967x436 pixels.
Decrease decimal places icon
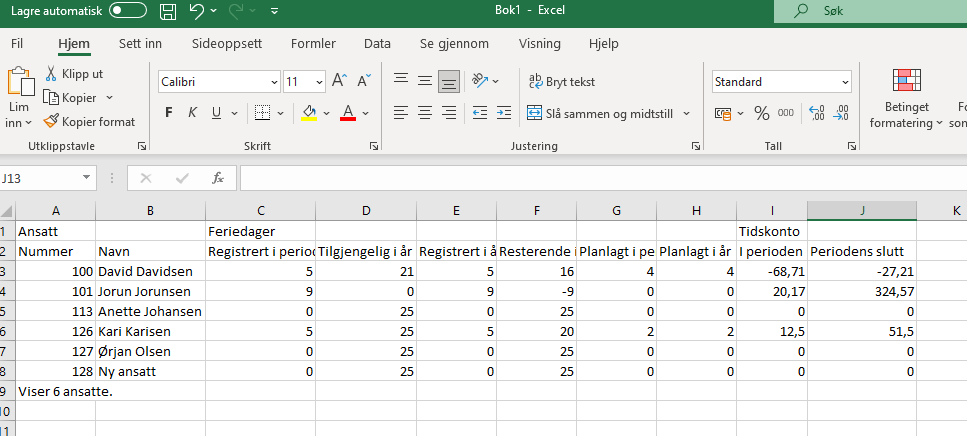pyautogui.click(x=840, y=113)
